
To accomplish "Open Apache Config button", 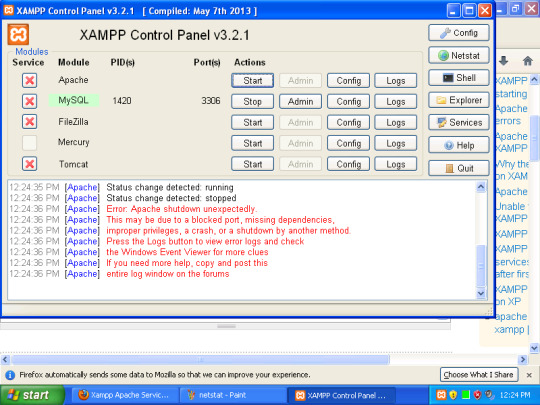I will pyautogui.click(x=349, y=81).
